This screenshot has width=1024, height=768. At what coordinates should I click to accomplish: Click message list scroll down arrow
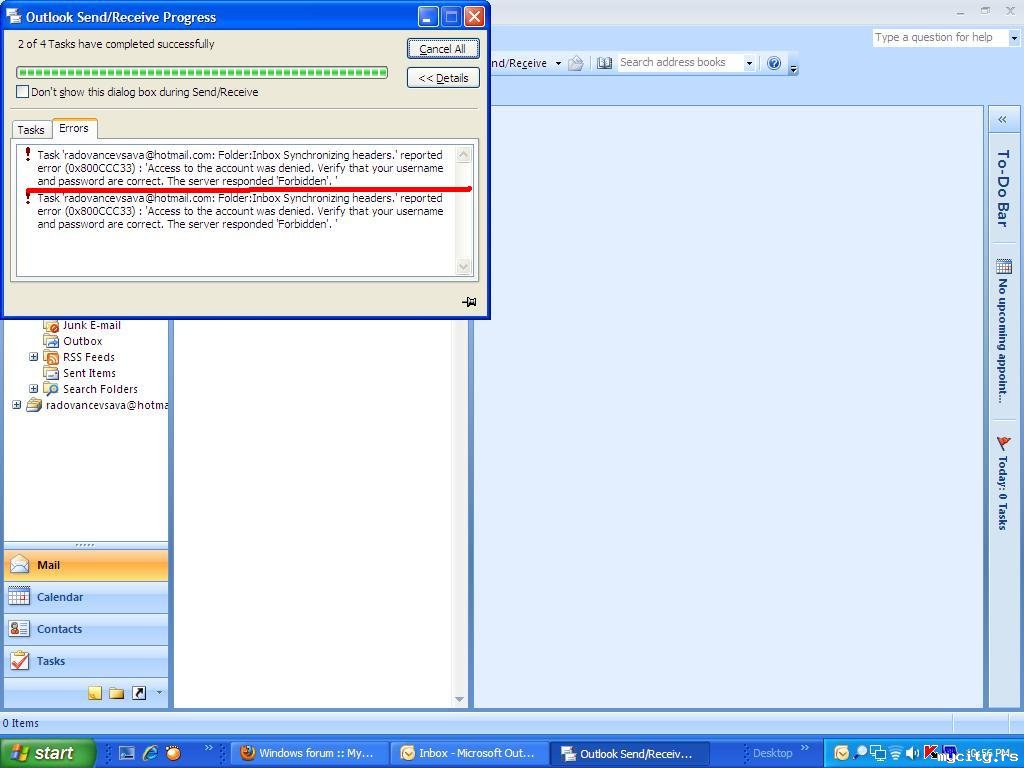point(460,699)
